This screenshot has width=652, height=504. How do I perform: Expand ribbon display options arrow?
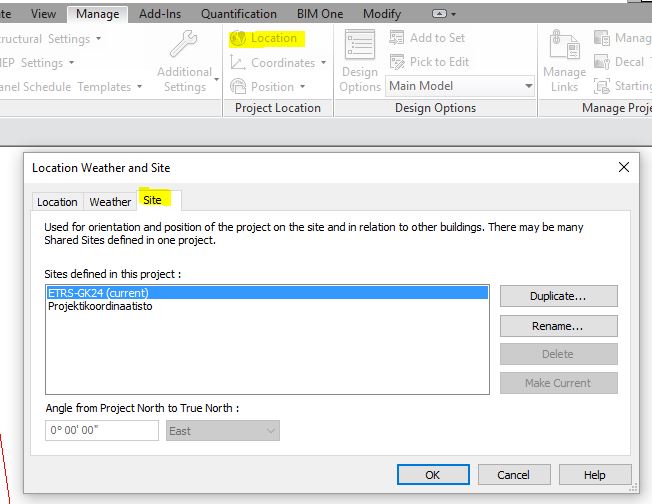[453, 14]
